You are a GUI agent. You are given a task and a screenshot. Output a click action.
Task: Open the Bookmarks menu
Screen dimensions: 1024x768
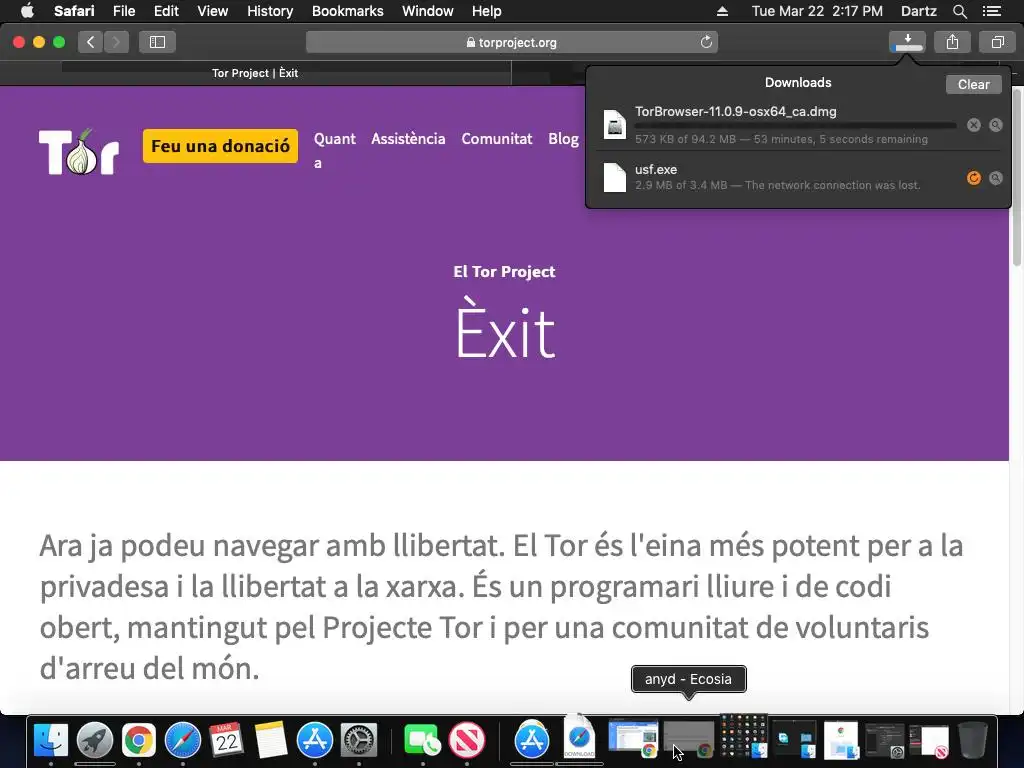pyautogui.click(x=347, y=11)
